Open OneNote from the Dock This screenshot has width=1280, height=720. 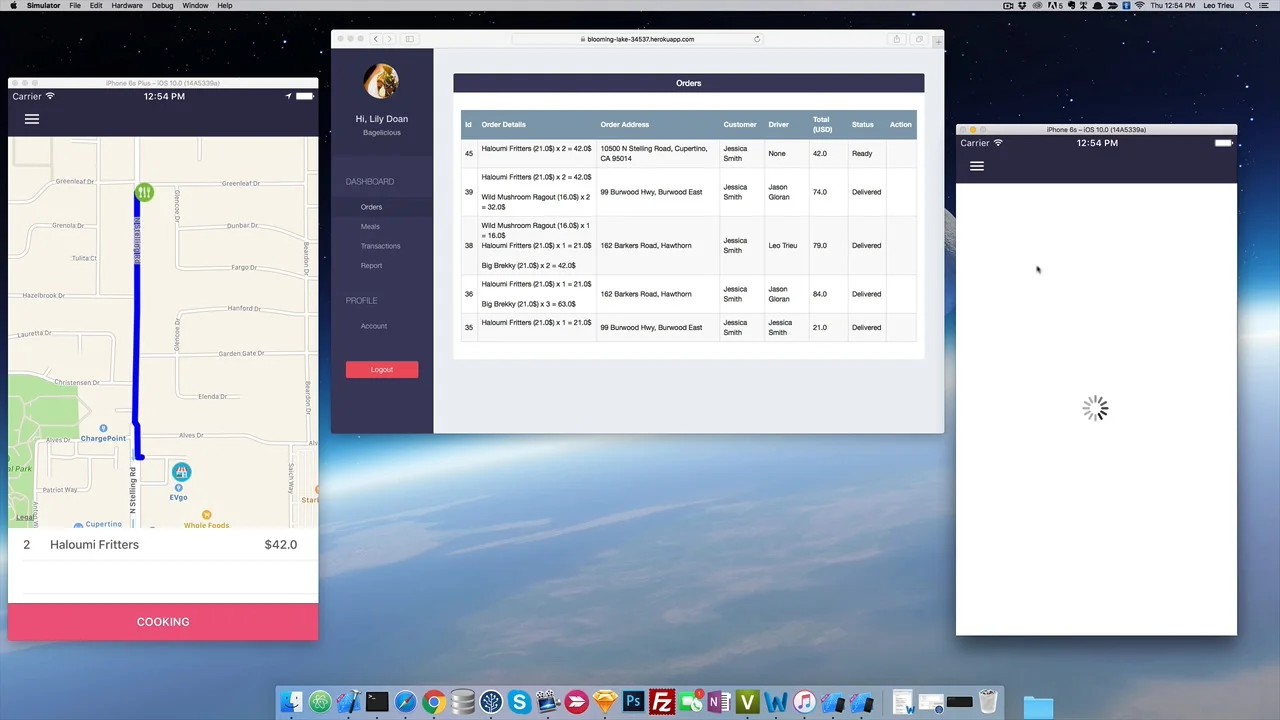718,702
